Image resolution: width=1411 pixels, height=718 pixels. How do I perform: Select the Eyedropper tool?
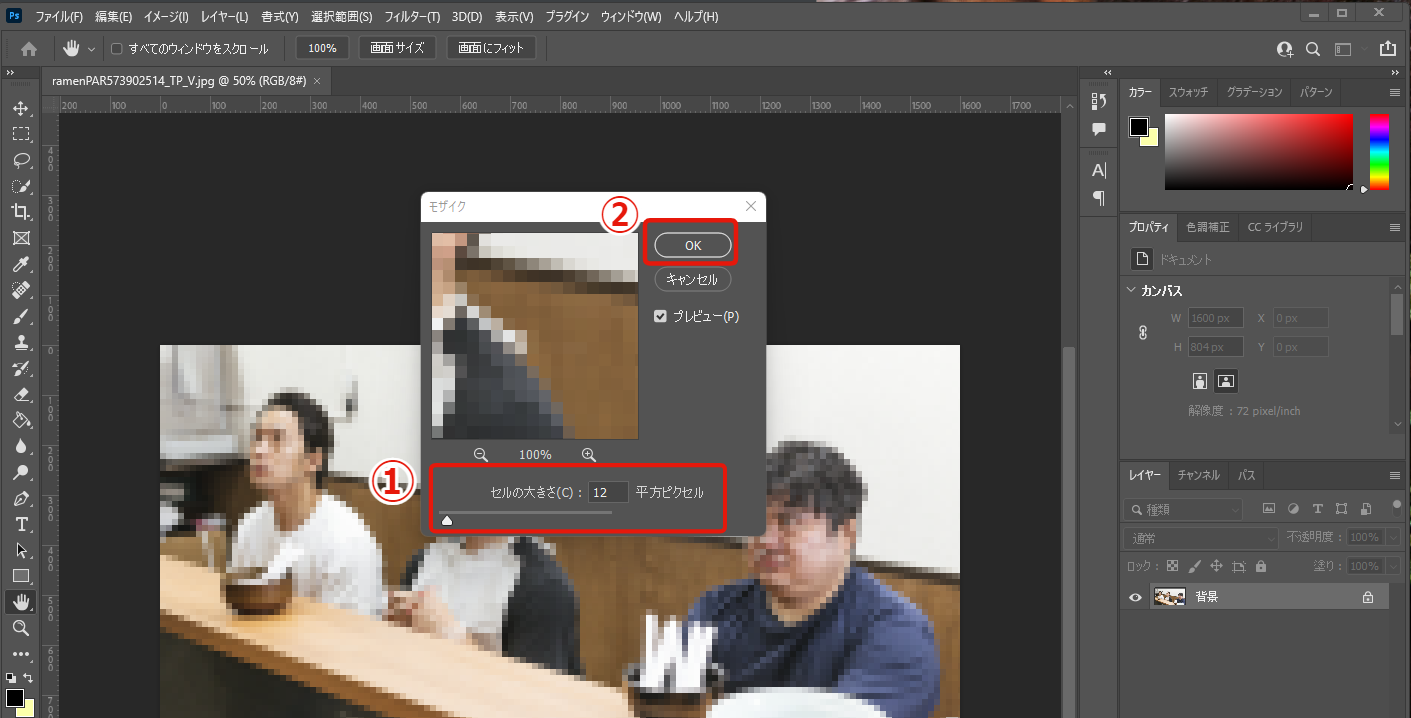[21, 264]
